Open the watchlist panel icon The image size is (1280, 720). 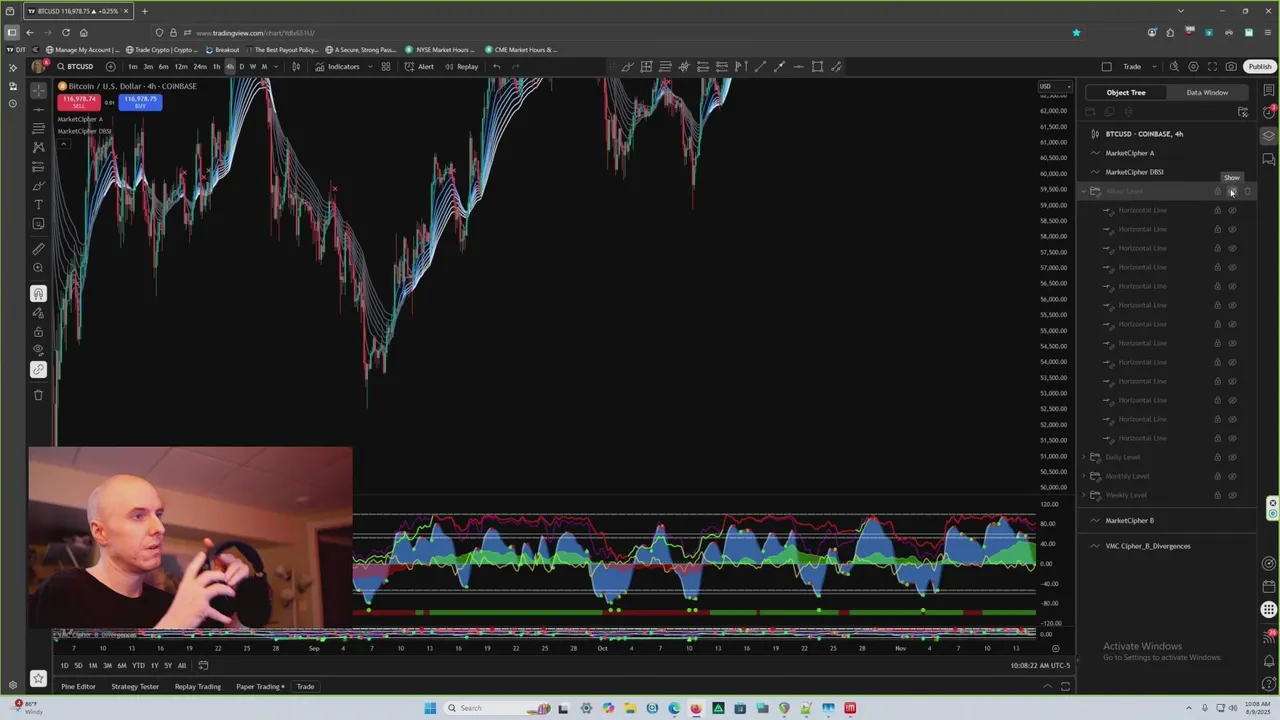click(1269, 90)
